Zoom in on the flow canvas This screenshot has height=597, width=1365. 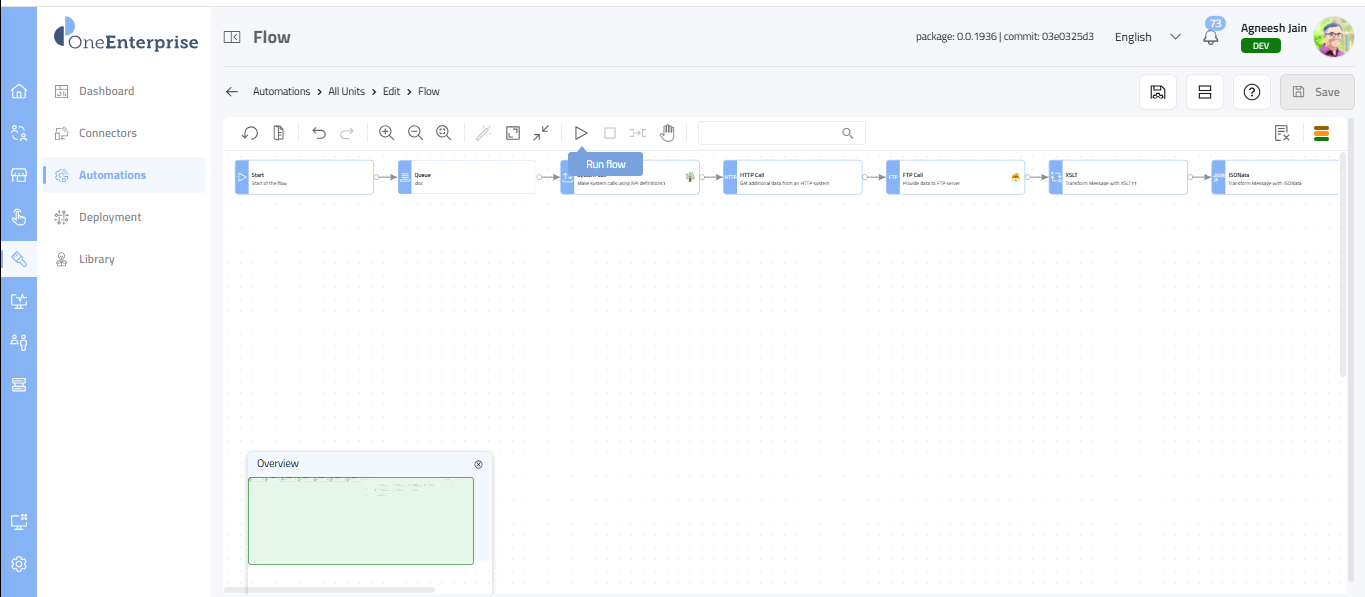coord(386,133)
